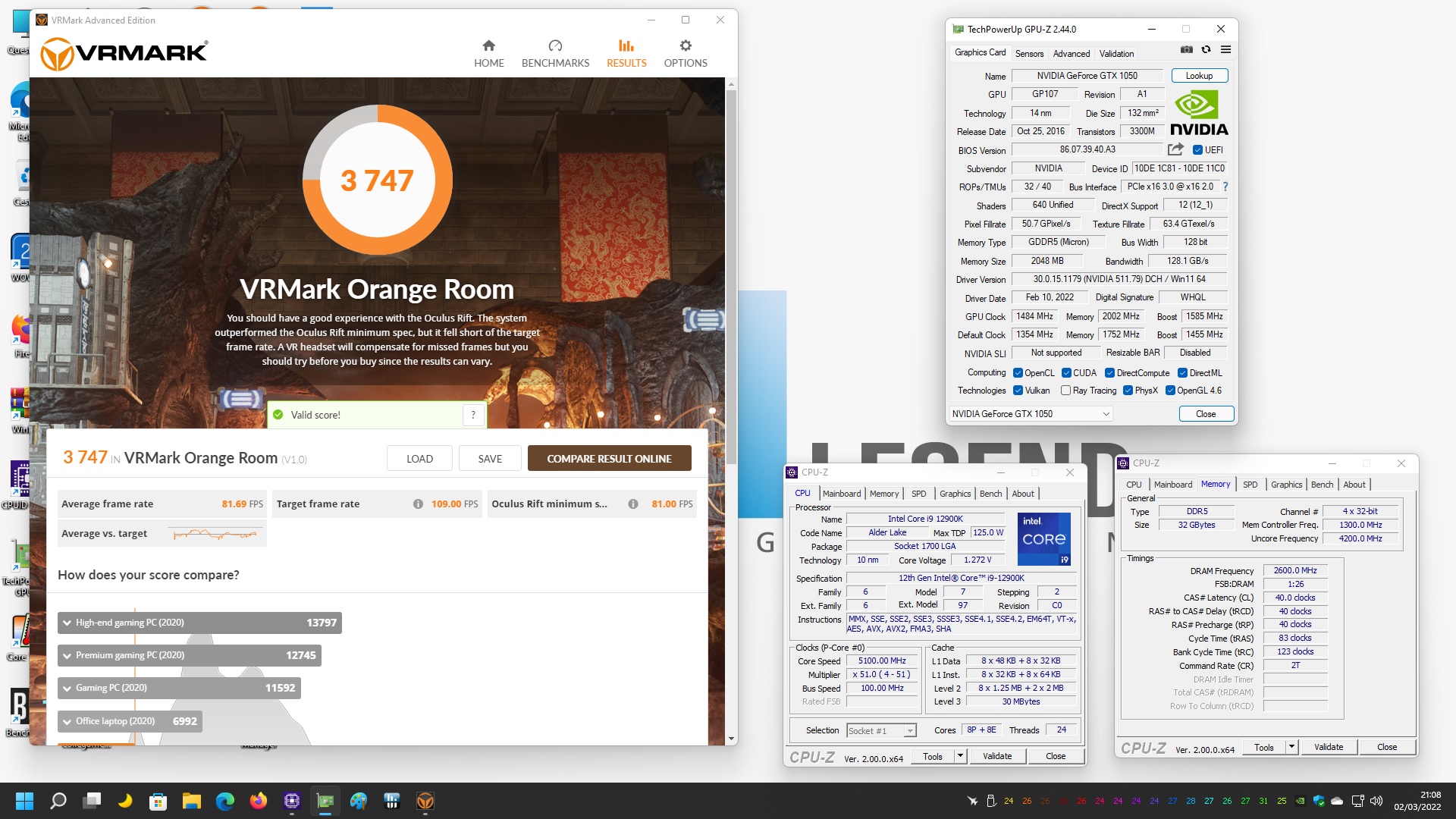Show info for Target frame rate

[x=418, y=504]
